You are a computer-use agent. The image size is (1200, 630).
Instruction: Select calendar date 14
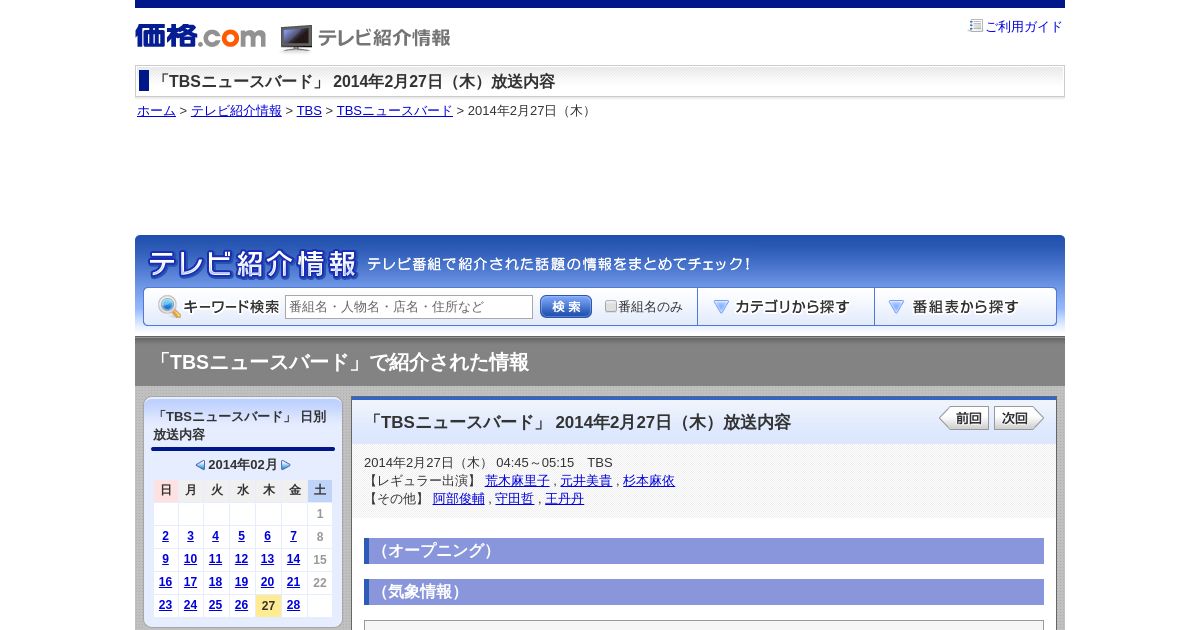coord(293,559)
